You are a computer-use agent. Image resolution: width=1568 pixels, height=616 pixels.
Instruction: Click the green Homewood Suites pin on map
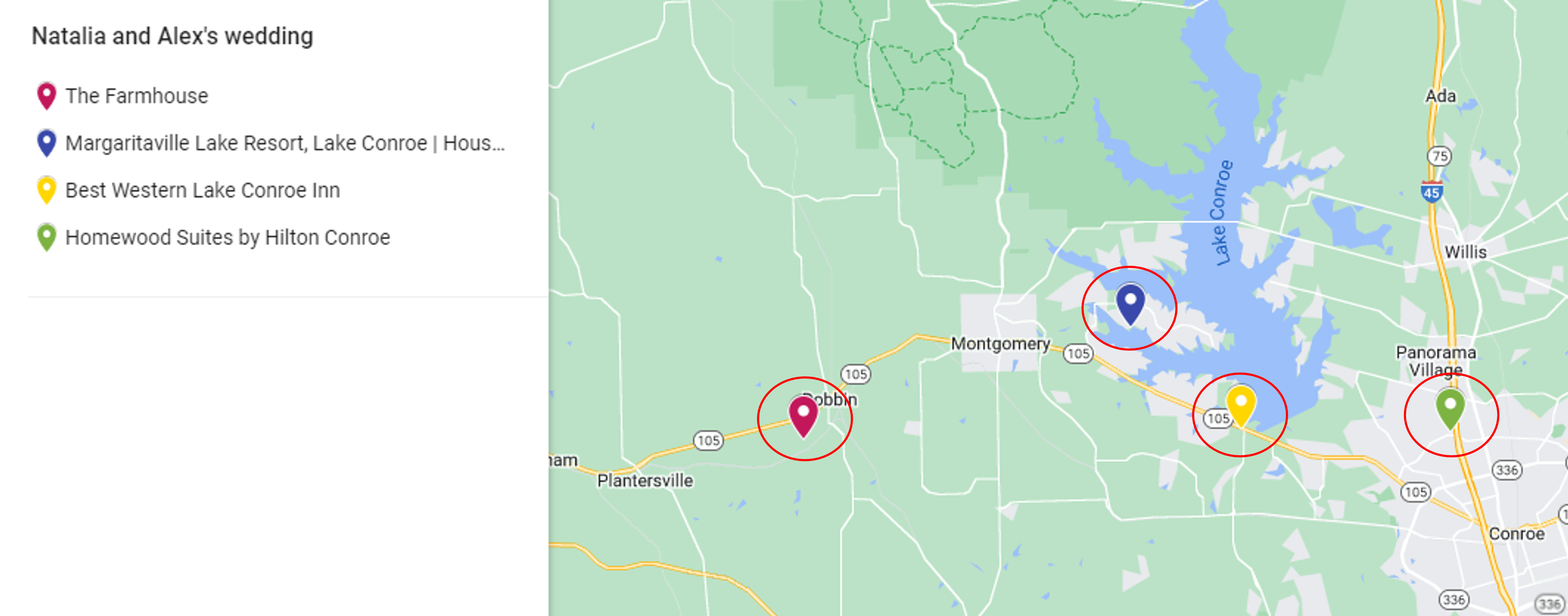click(x=1450, y=409)
